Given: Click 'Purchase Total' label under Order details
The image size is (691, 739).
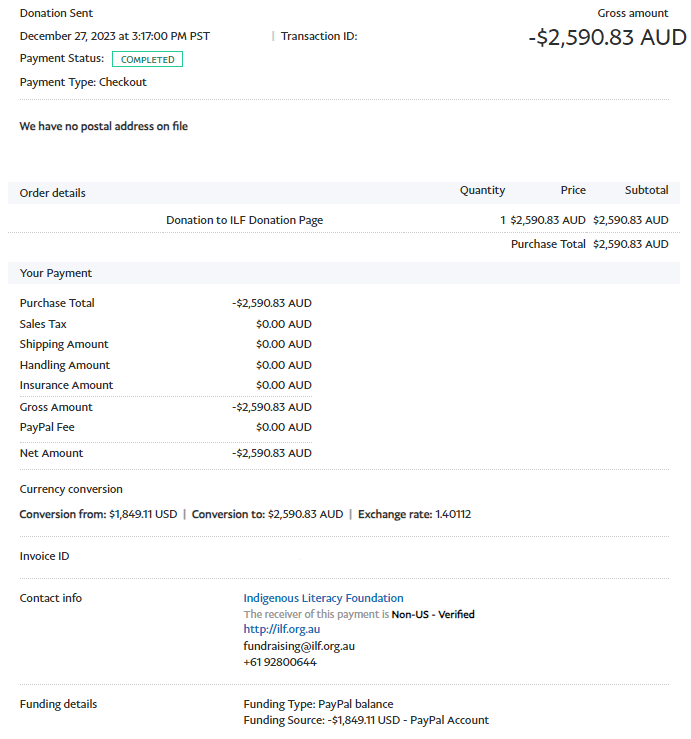Looking at the screenshot, I should (548, 244).
